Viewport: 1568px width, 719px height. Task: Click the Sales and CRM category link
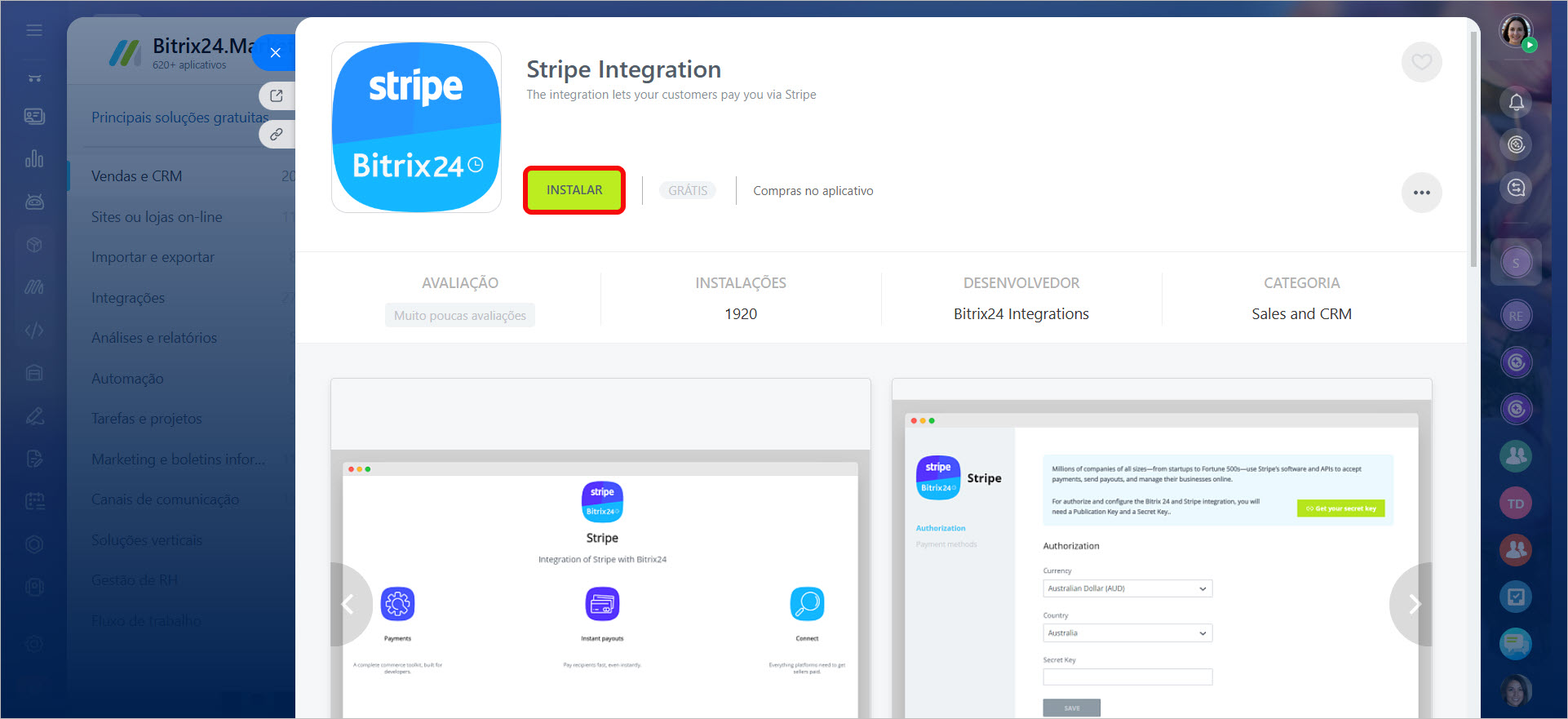[x=1301, y=314]
